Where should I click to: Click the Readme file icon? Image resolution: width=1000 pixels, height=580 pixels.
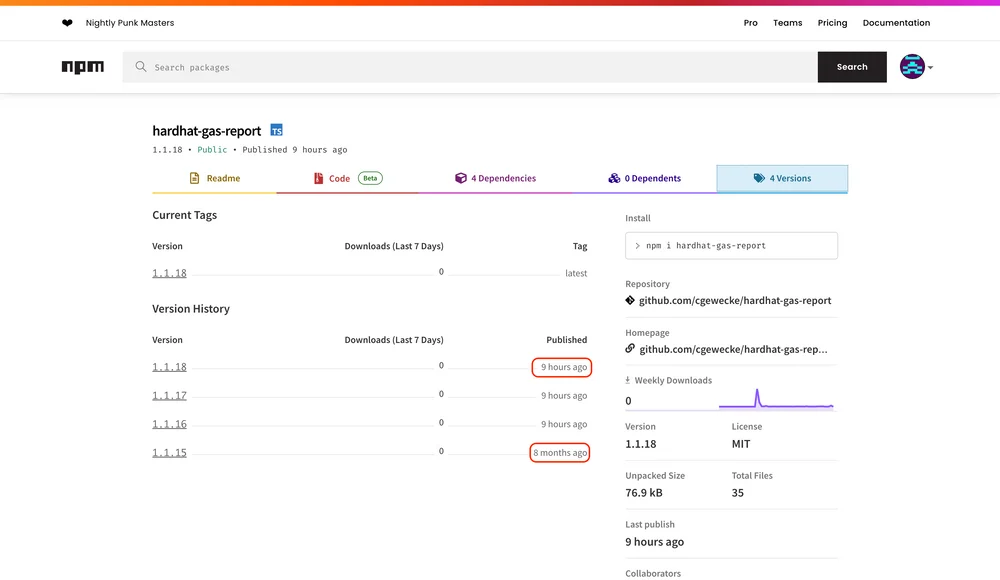point(195,178)
